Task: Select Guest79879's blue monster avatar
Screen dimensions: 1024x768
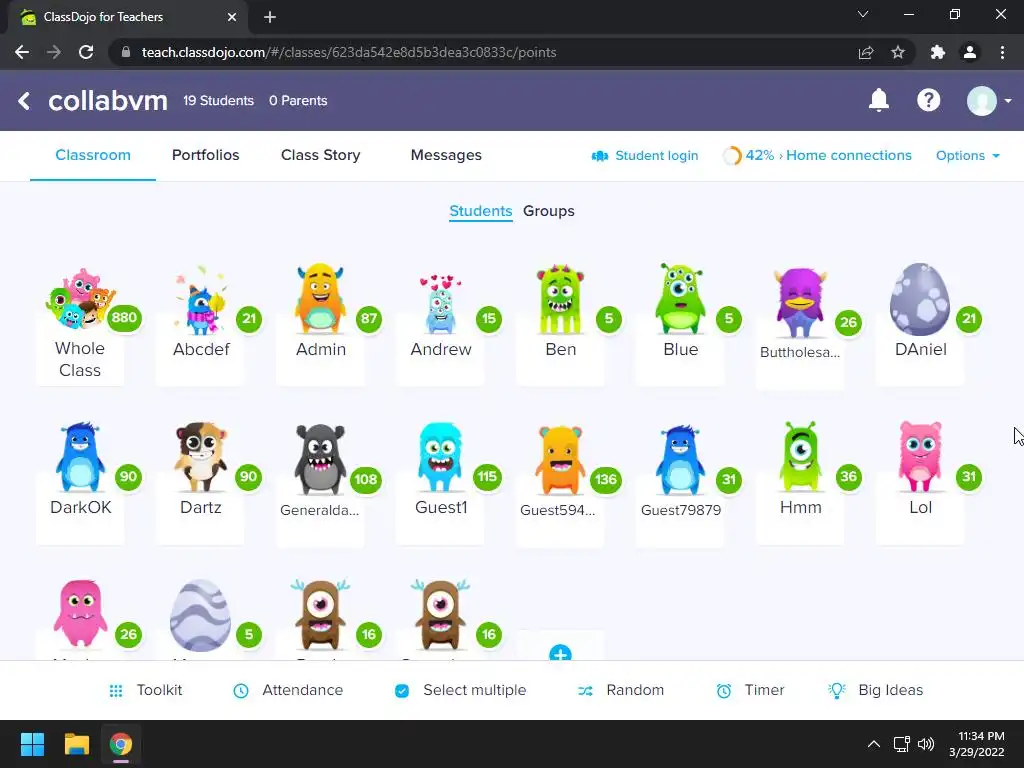Action: 680,460
